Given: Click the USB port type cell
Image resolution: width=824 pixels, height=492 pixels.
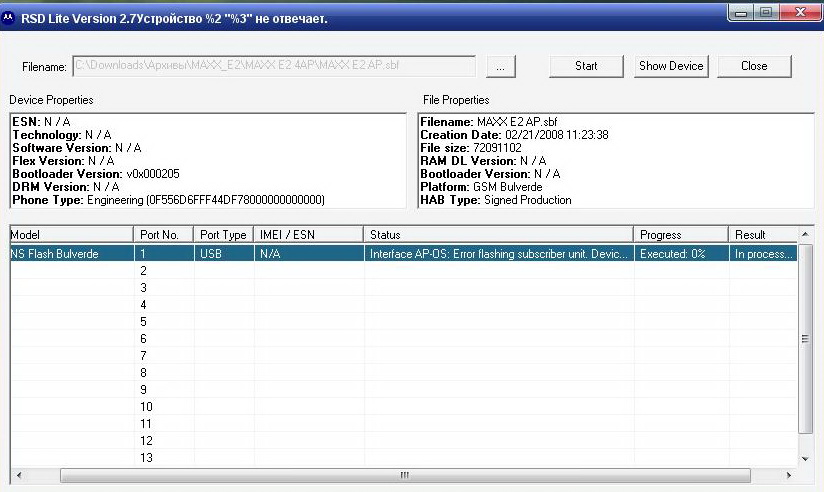Looking at the screenshot, I should click(224, 254).
